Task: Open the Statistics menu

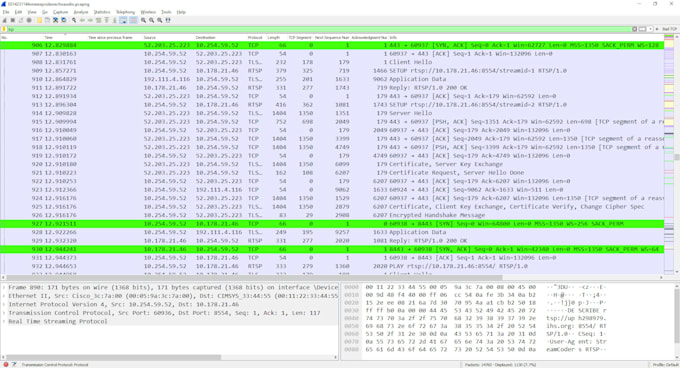Action: (102, 12)
